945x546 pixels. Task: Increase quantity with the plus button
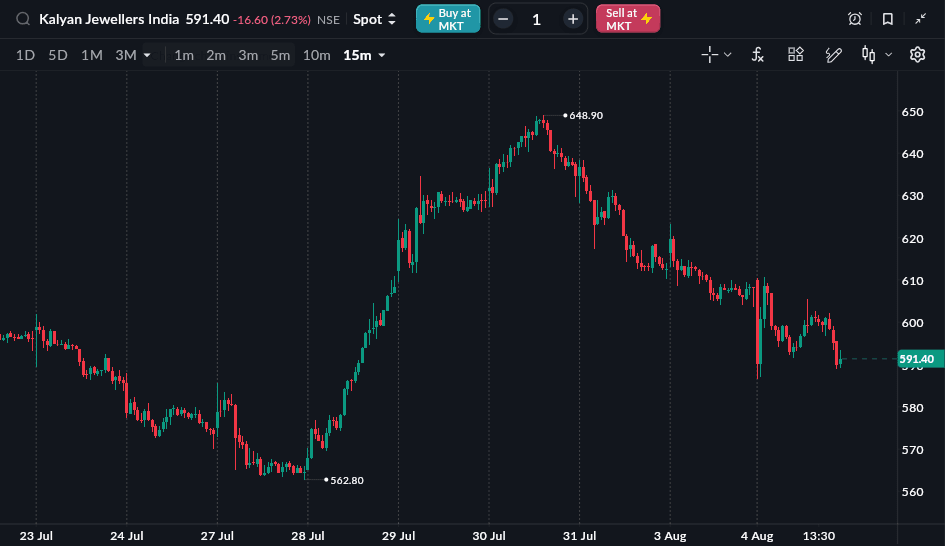[x=573, y=19]
